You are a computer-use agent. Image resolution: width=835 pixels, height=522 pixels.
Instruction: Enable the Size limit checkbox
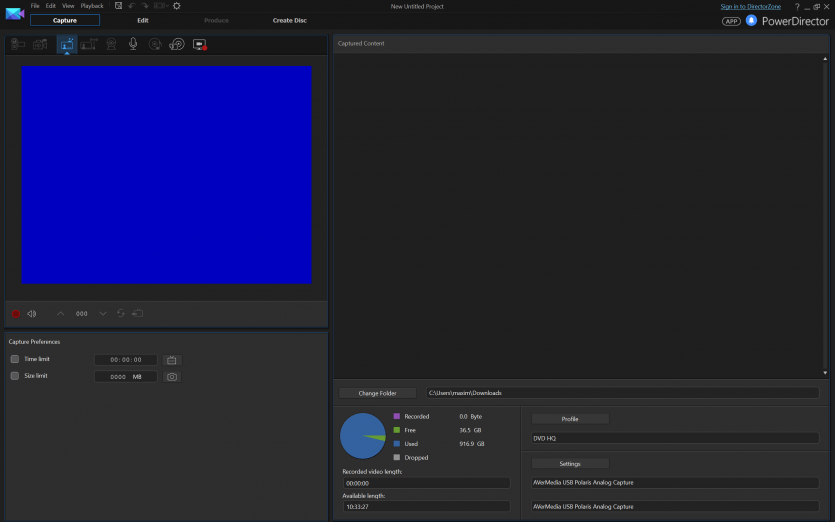15,376
